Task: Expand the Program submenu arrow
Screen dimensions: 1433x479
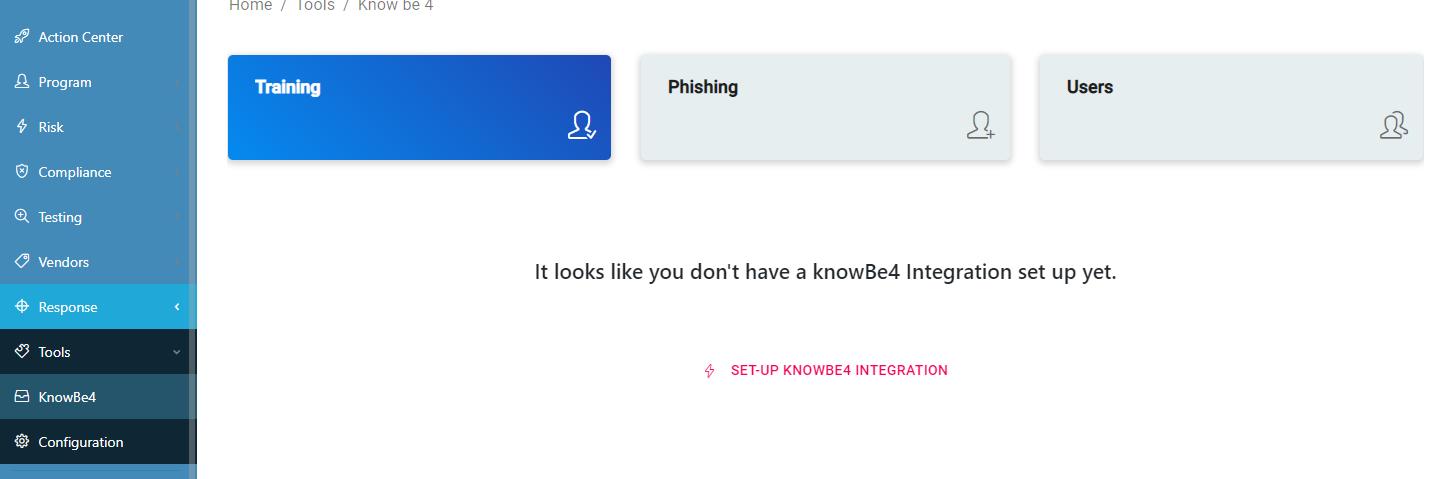Action: [177, 82]
